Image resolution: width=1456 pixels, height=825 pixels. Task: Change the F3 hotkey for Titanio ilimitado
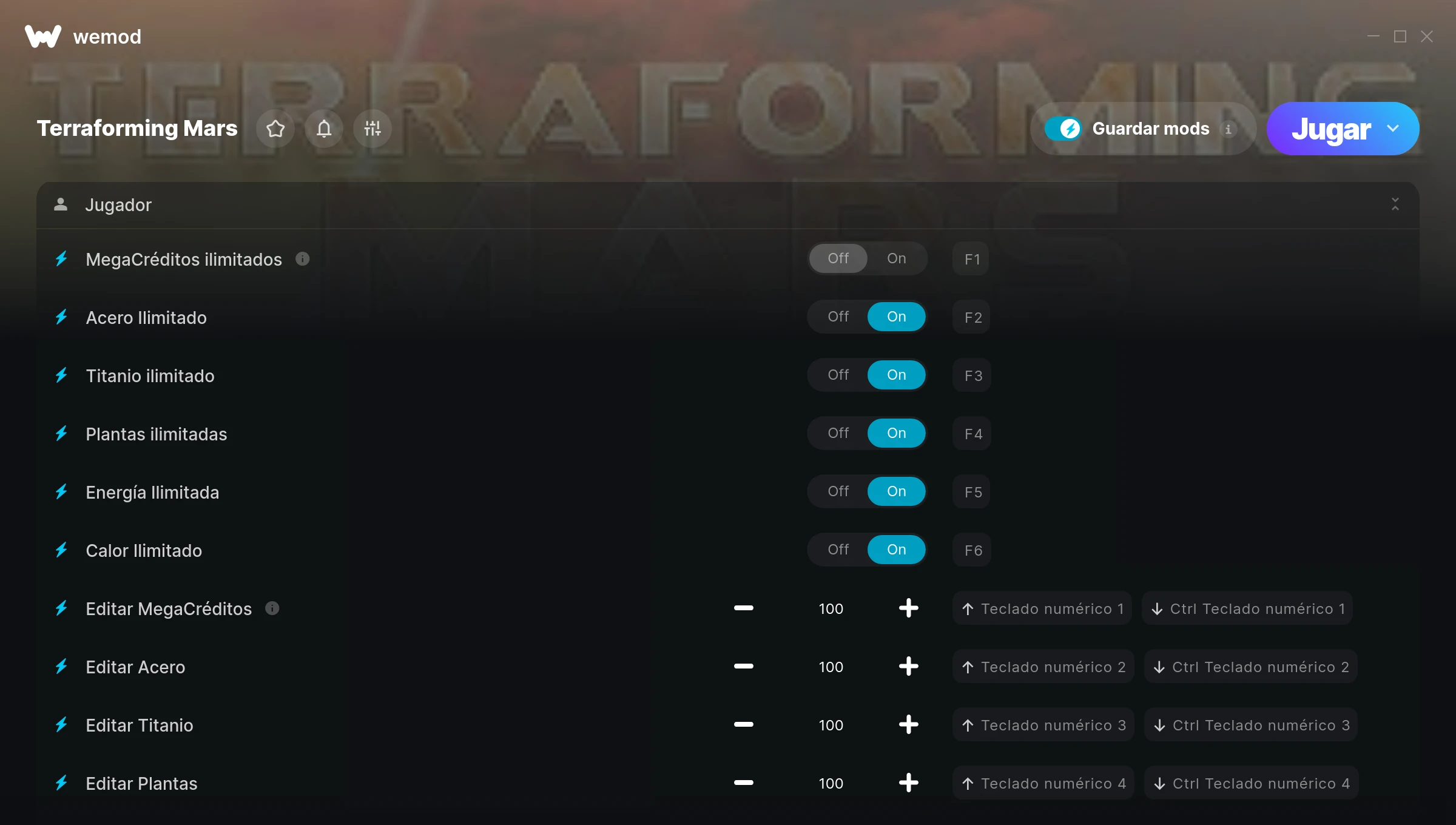tap(972, 375)
